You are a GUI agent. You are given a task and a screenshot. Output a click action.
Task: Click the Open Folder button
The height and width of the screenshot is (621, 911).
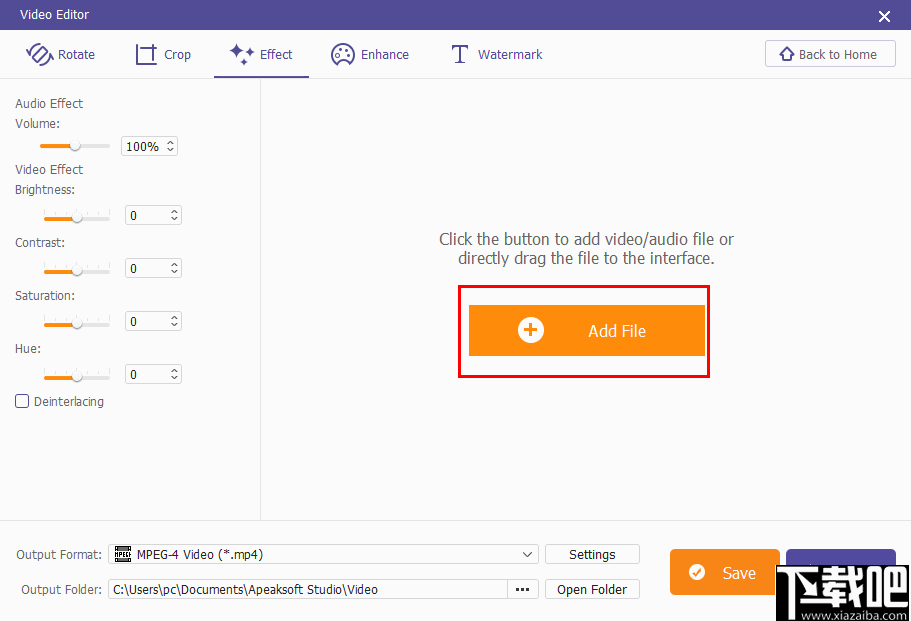click(x=592, y=589)
